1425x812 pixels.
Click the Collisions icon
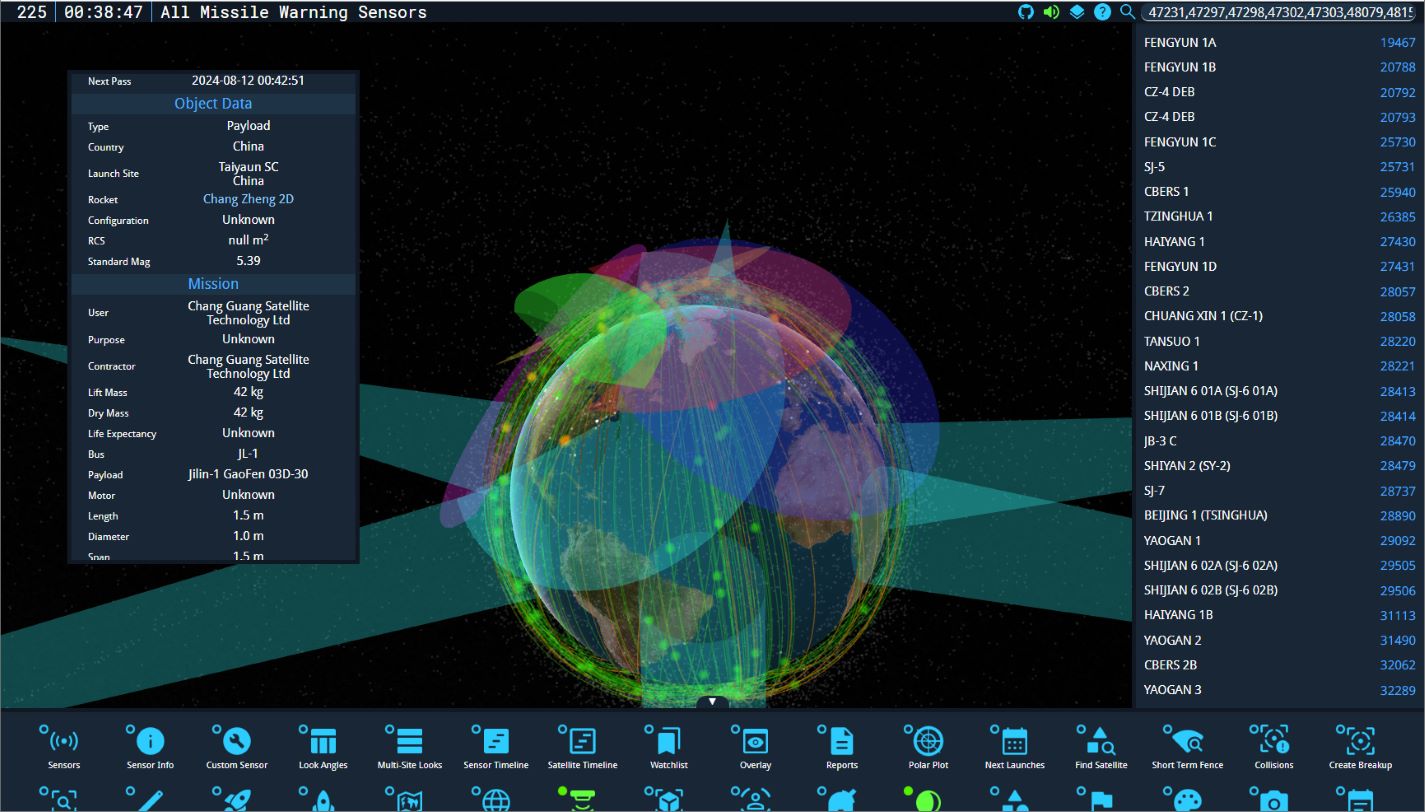pos(1274,742)
